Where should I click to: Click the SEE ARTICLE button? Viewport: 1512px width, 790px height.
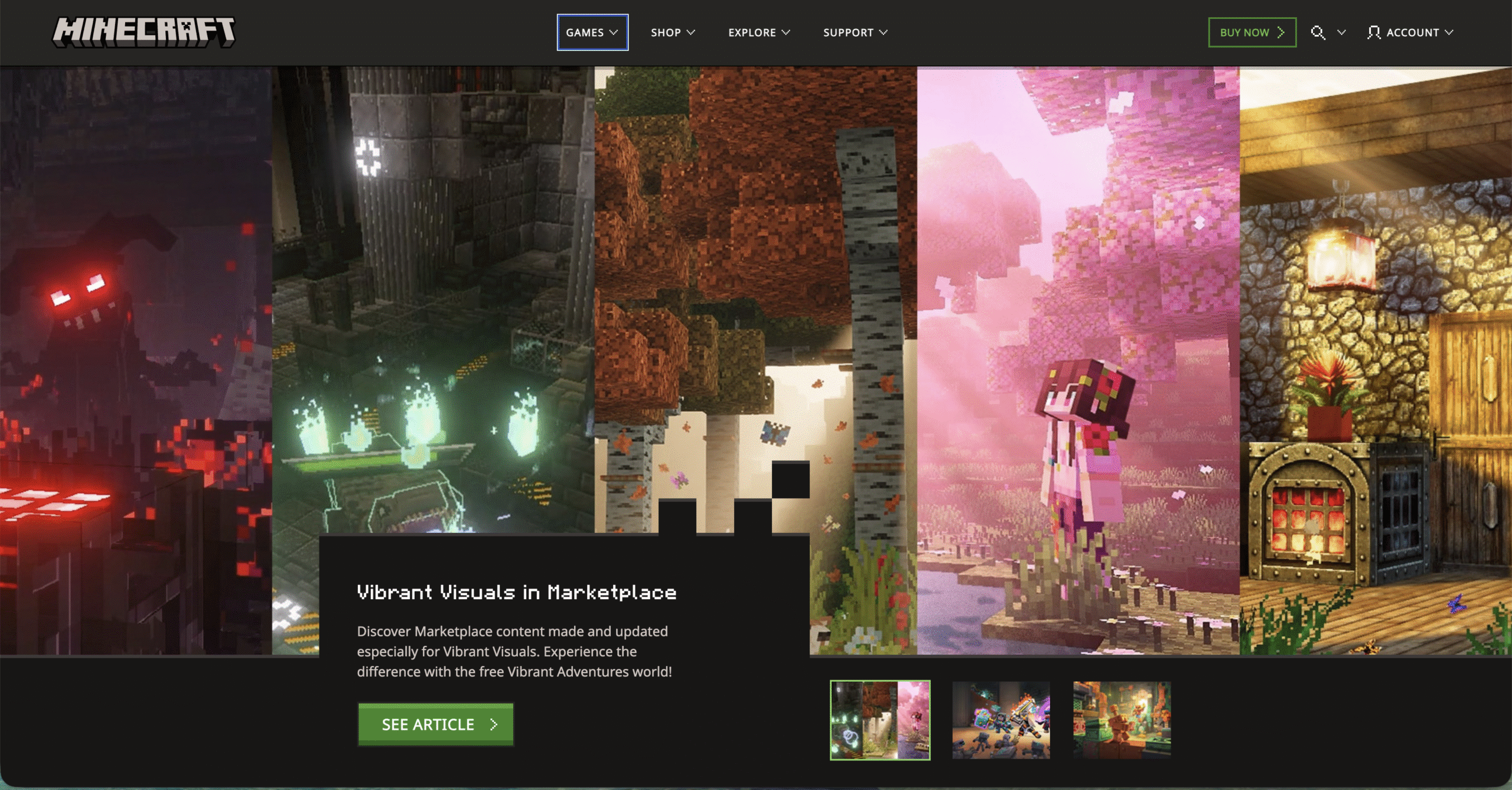[435, 724]
